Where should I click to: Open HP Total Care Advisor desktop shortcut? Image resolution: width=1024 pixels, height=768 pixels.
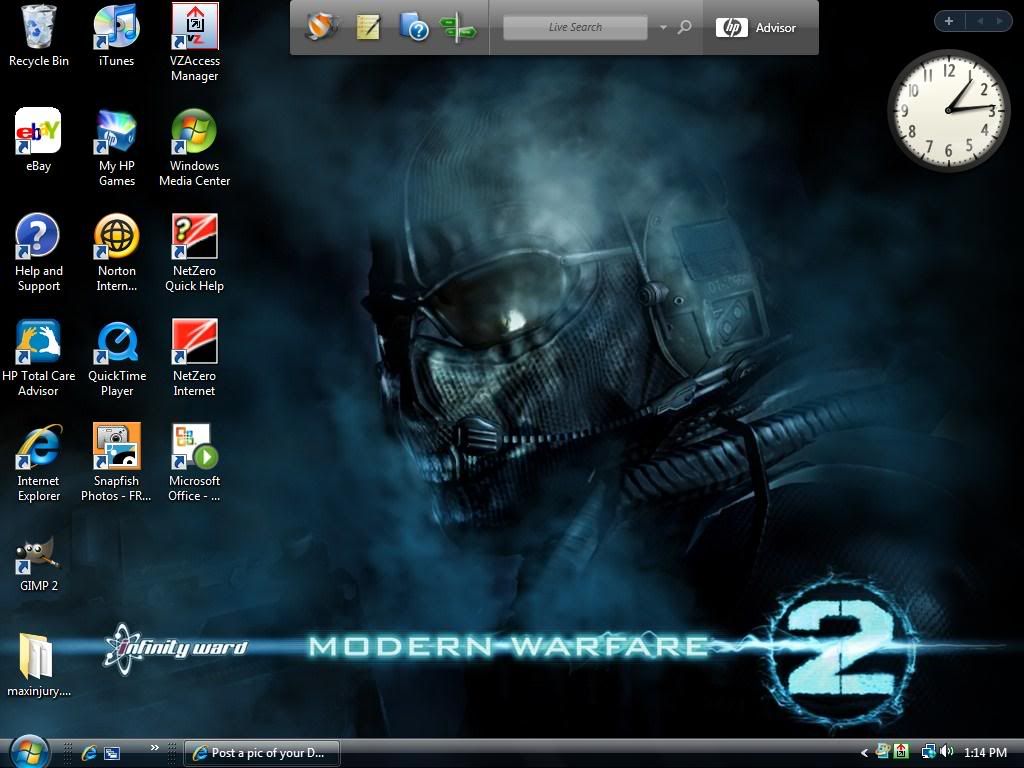(x=38, y=358)
